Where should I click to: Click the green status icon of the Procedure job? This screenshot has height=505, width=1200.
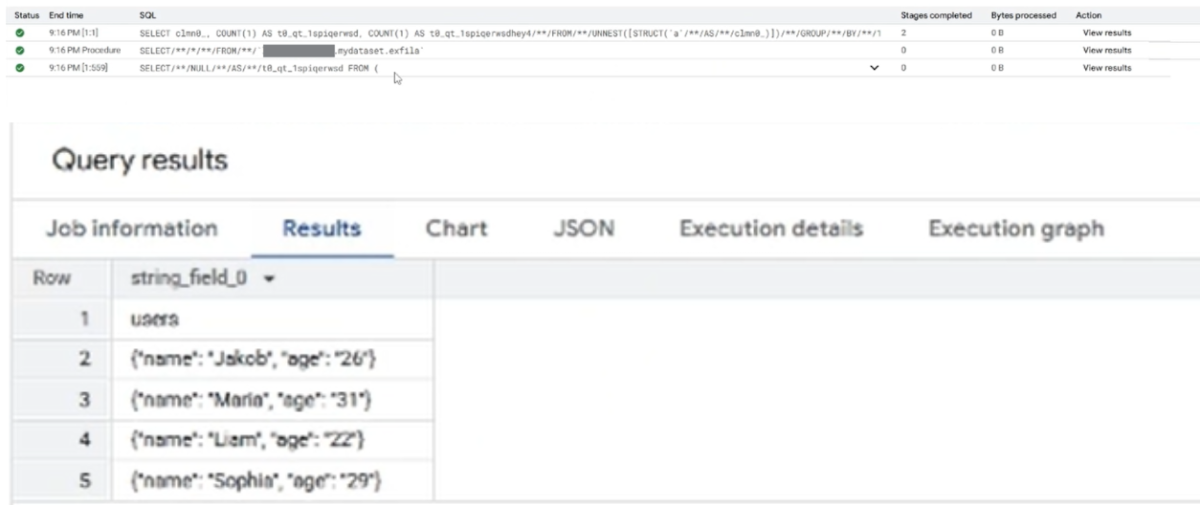[20, 50]
